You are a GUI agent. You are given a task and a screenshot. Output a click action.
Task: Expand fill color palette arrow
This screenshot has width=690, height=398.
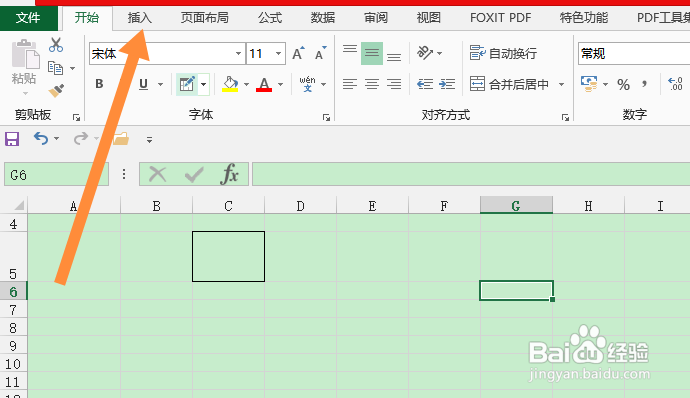pyautogui.click(x=246, y=84)
